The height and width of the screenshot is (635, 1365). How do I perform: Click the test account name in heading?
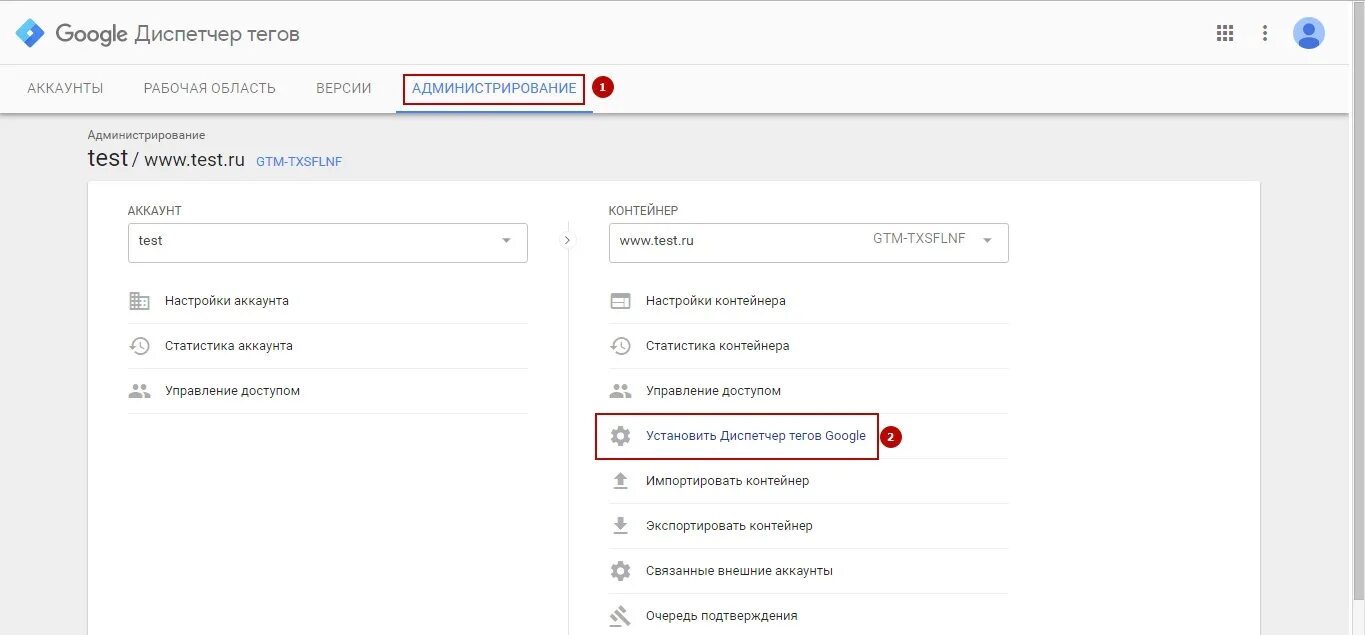click(108, 158)
